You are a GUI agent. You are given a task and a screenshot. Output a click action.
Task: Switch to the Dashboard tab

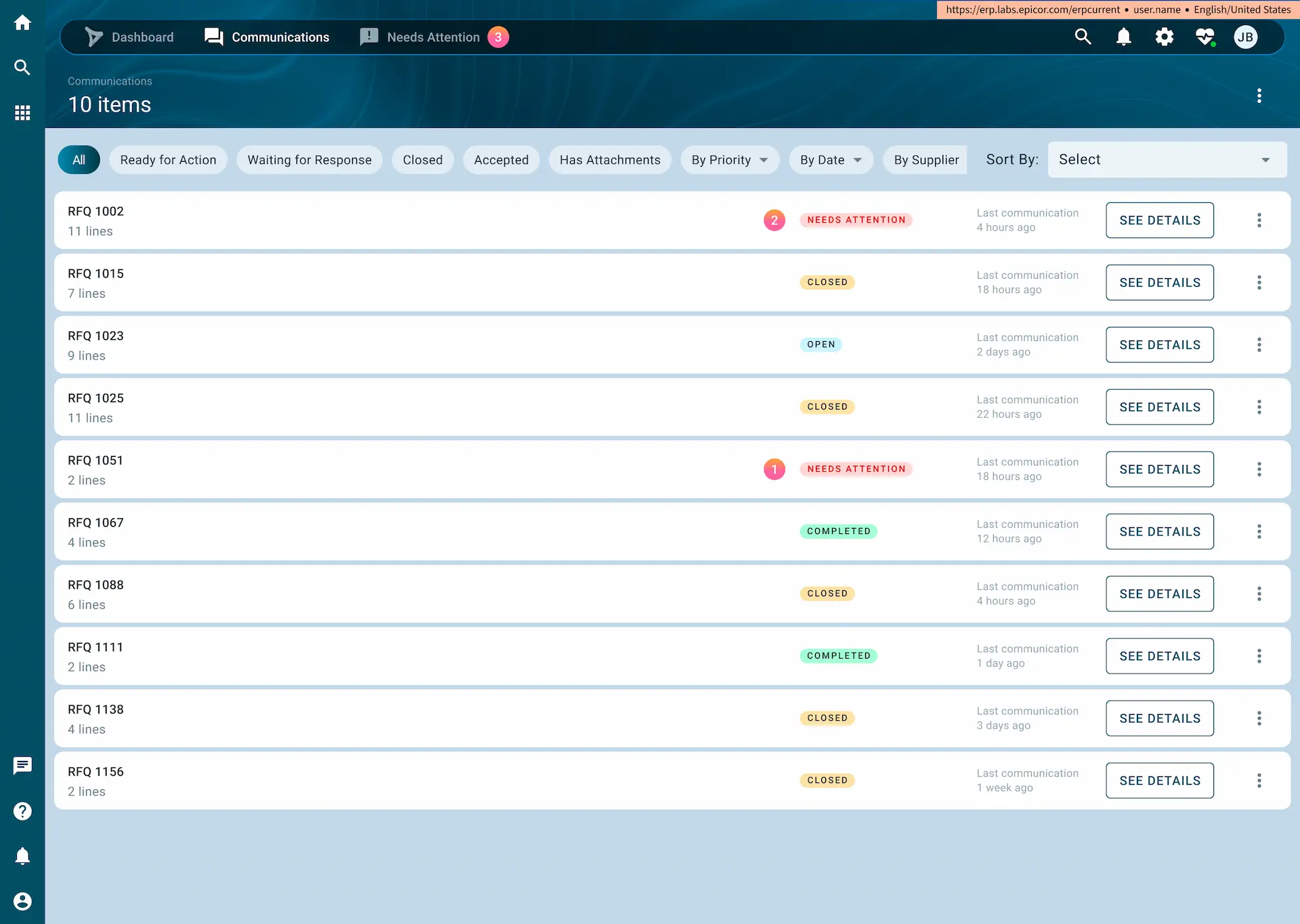142,37
